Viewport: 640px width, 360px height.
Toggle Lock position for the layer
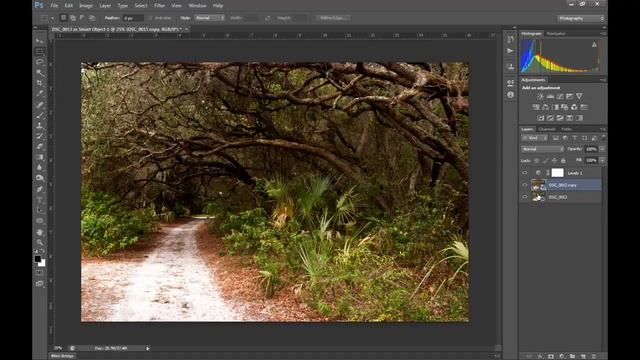coord(554,160)
